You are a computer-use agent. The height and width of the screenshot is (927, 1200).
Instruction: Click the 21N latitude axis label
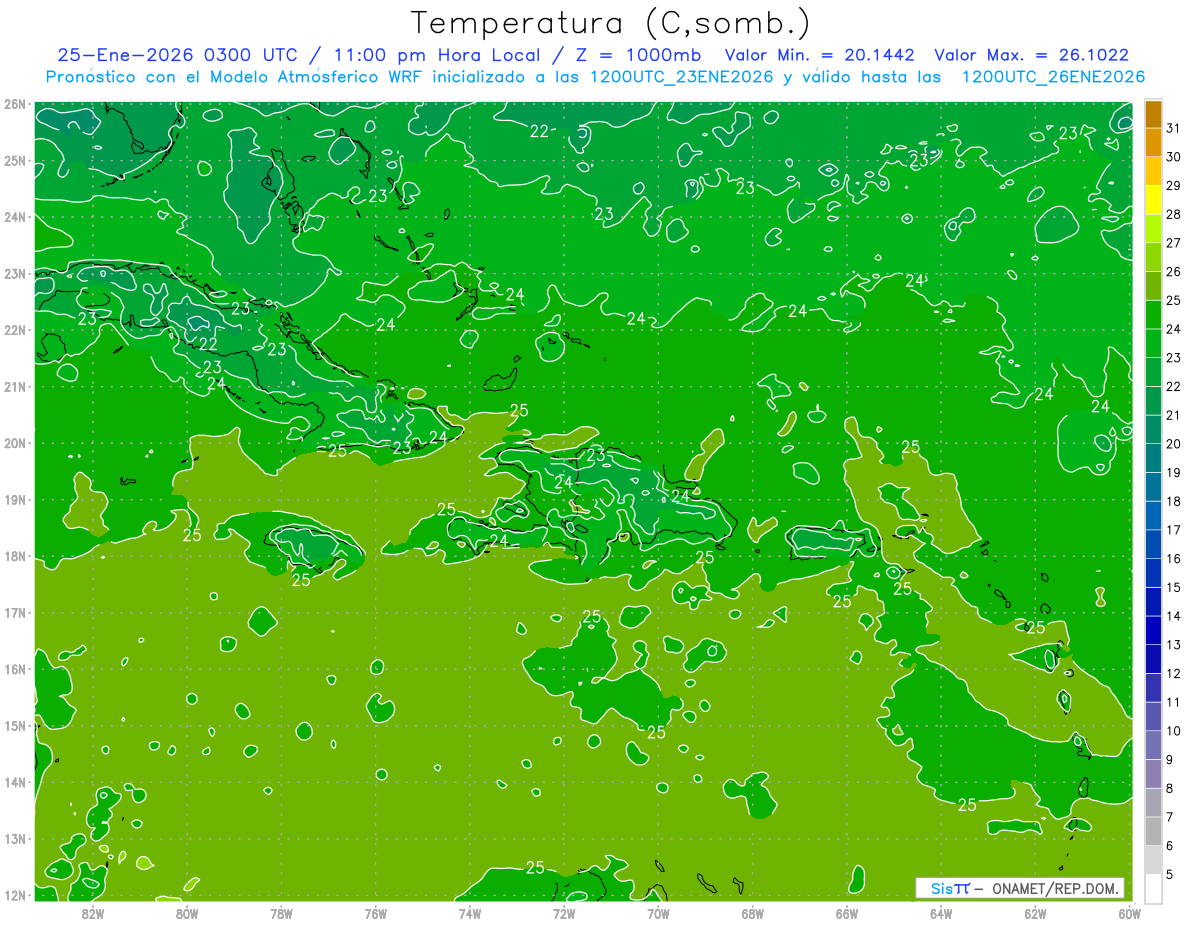[14, 387]
